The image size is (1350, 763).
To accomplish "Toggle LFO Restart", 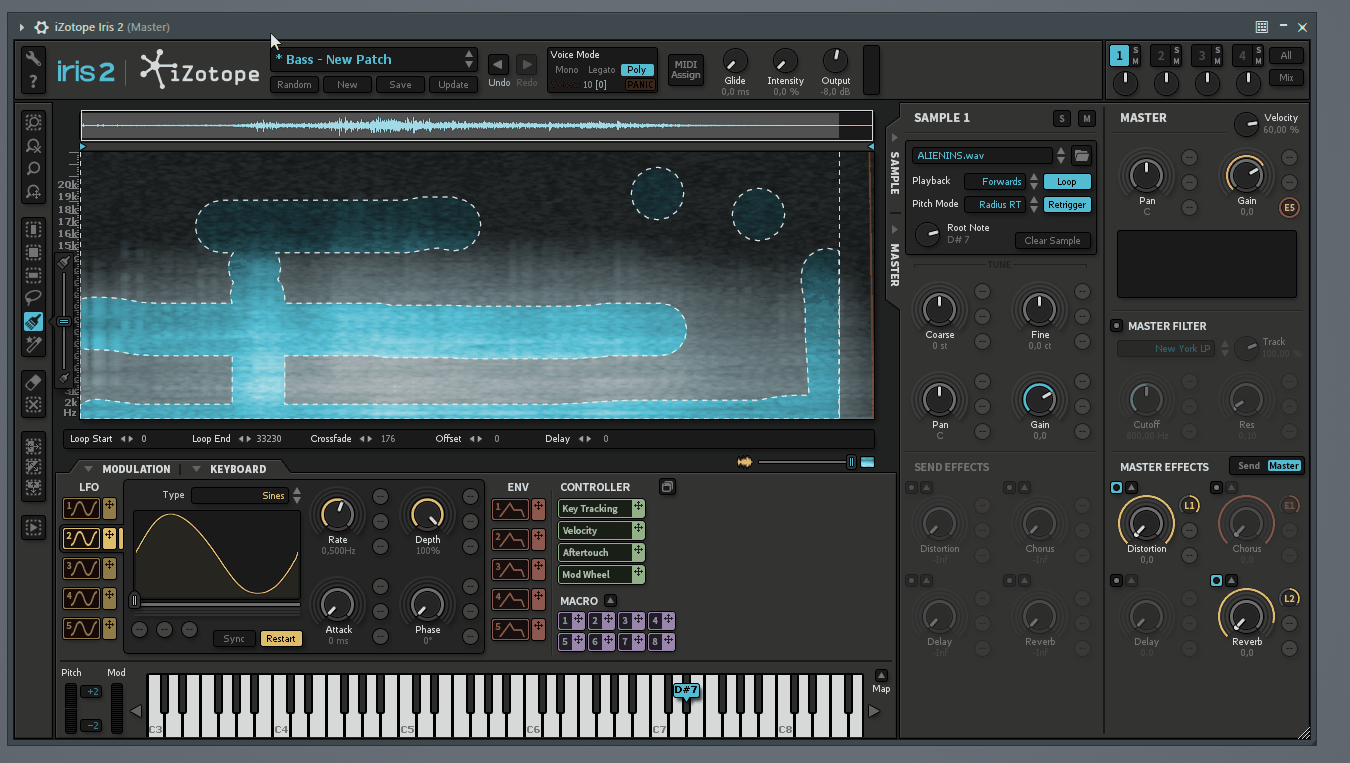I will 281,639.
